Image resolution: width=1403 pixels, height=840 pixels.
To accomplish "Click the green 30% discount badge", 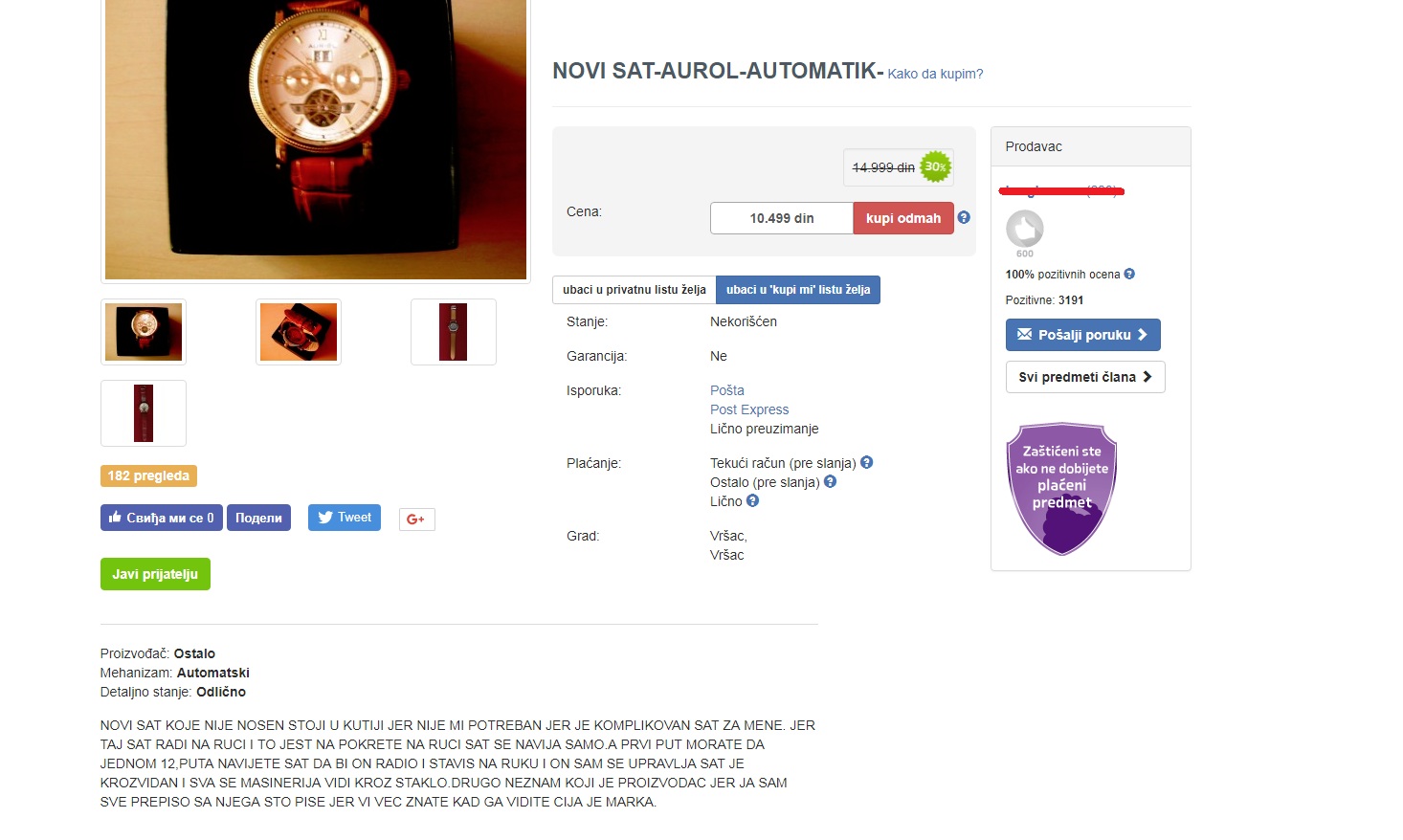I will [x=935, y=166].
